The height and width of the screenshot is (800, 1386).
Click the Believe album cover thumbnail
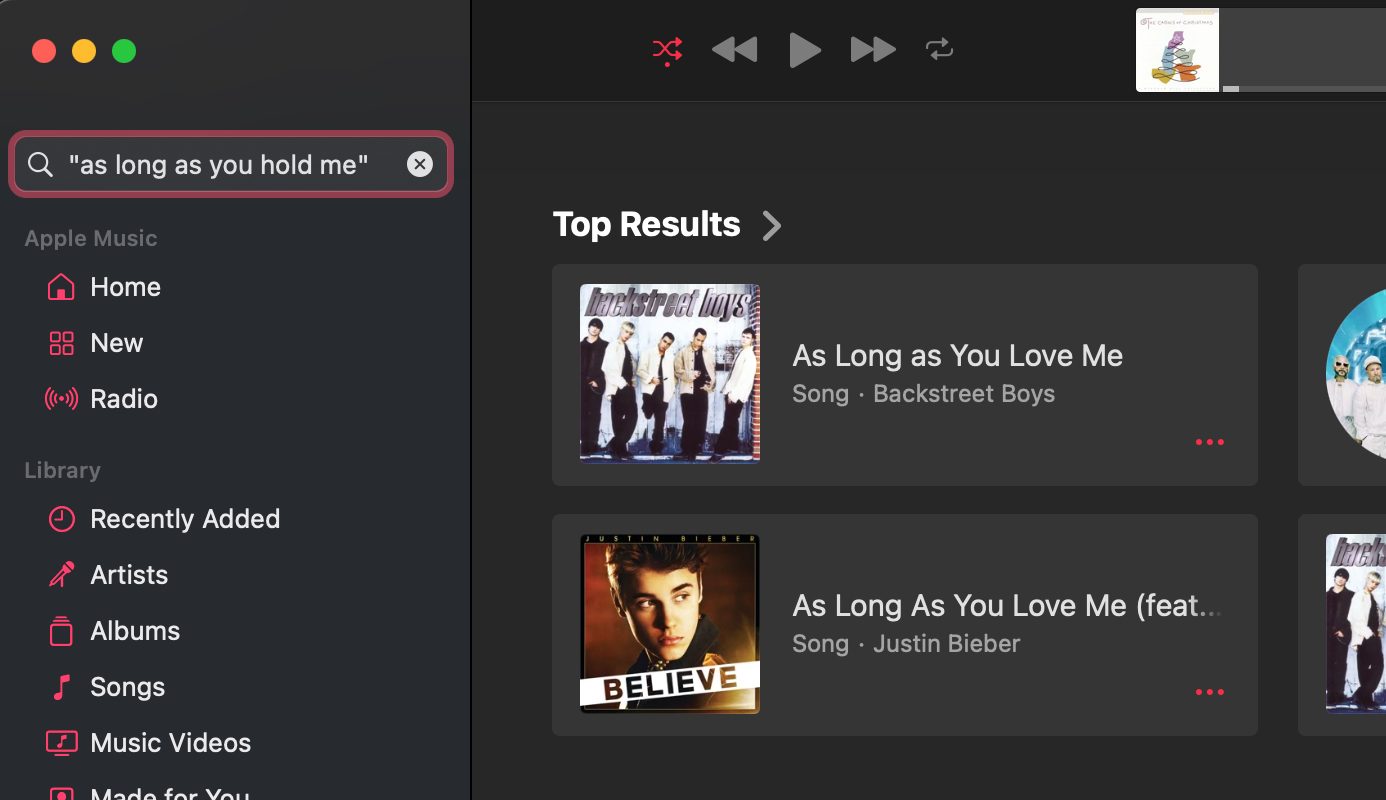[x=670, y=624]
